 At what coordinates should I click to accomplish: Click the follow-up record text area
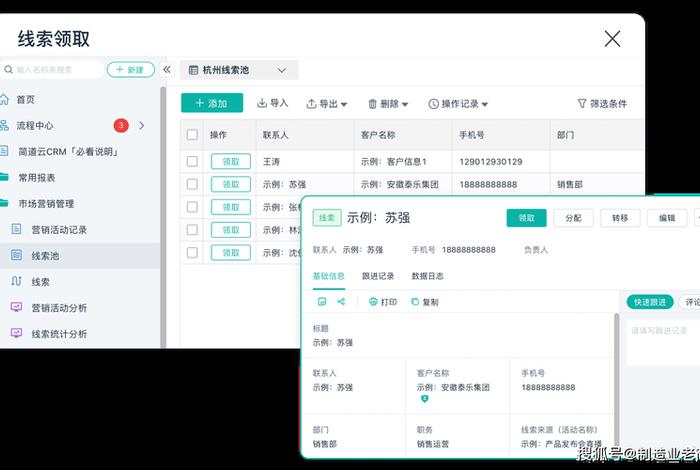coord(663,343)
